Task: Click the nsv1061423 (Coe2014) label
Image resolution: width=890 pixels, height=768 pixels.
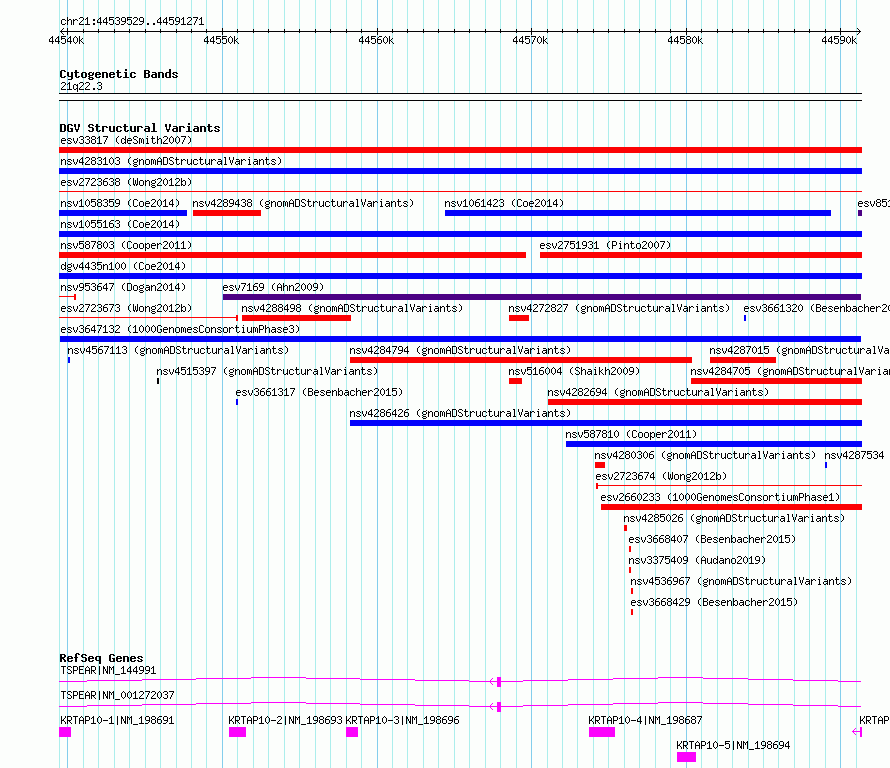Action: (x=504, y=203)
